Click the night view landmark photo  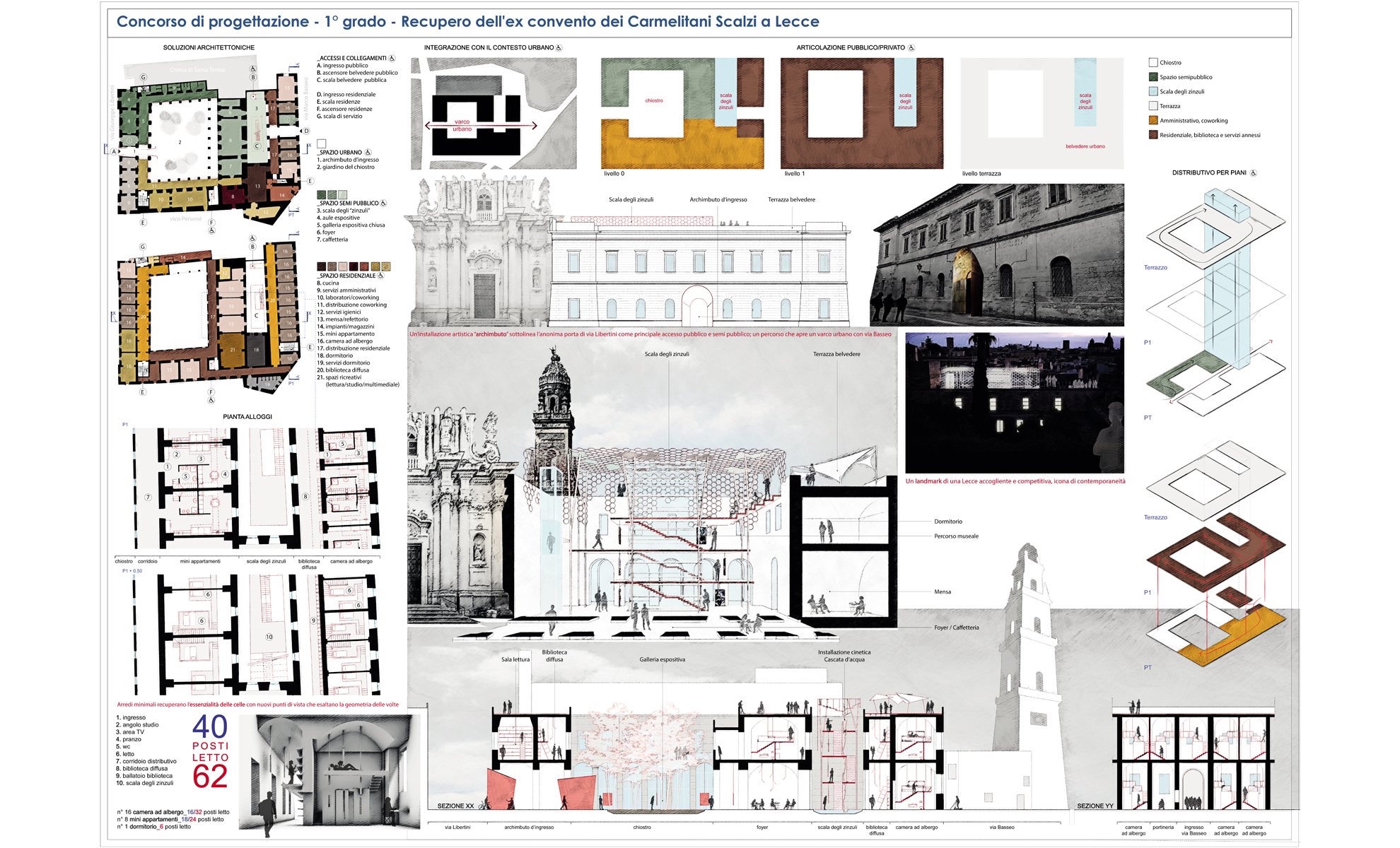point(1014,403)
